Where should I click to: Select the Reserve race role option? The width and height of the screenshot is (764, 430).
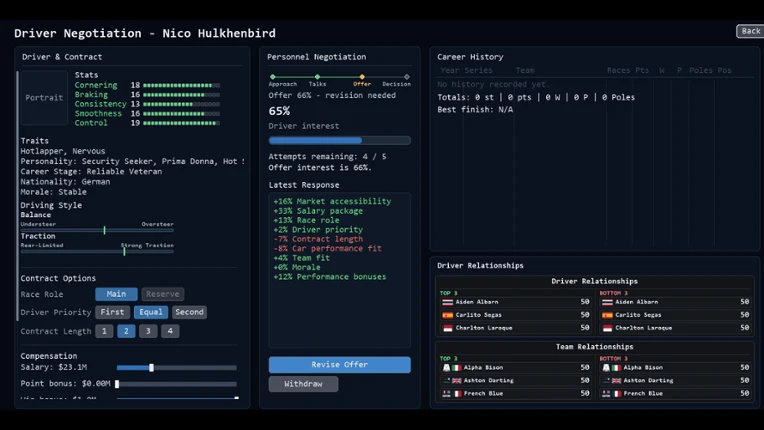163,294
